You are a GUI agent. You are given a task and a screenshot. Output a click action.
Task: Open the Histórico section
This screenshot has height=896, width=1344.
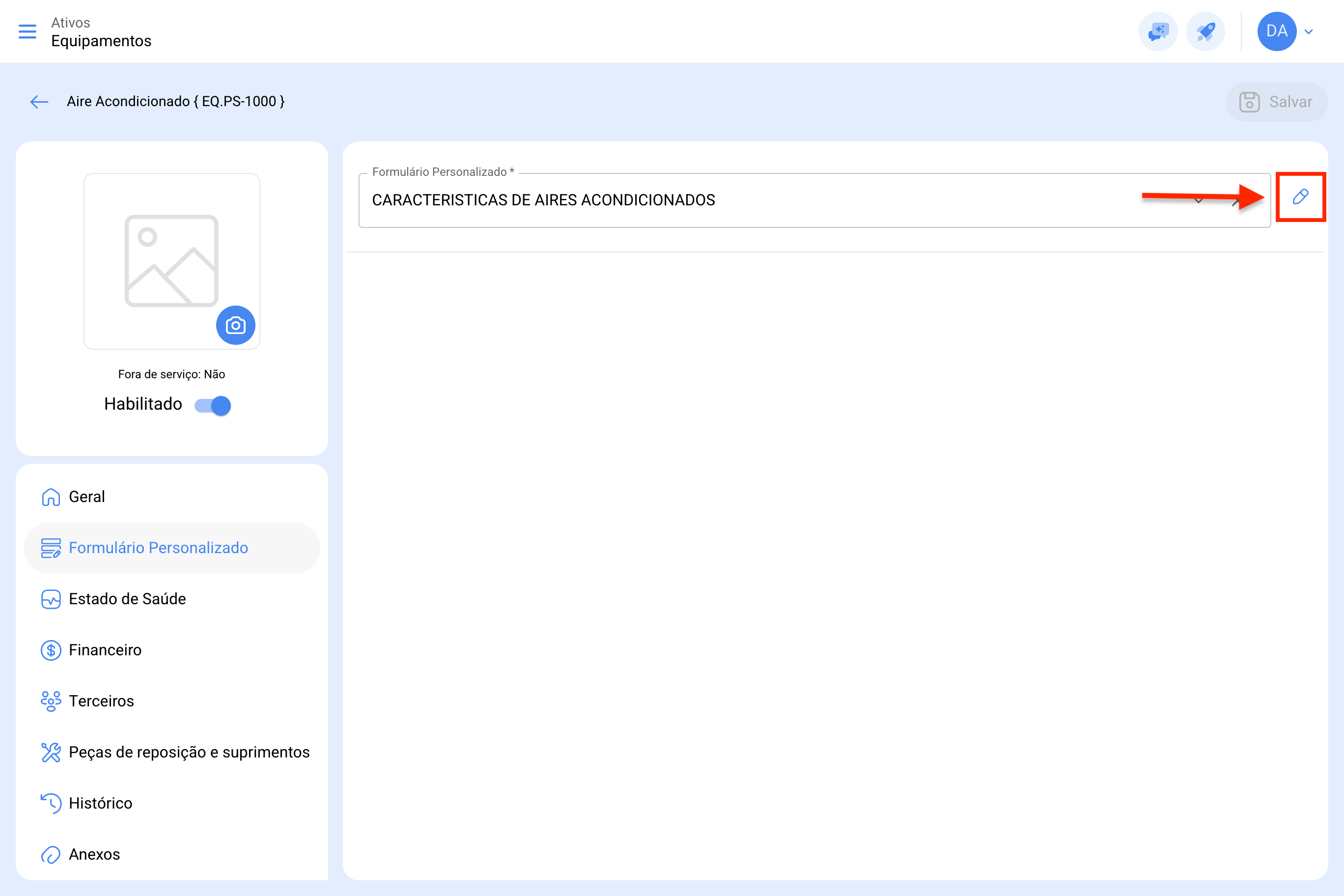click(x=171, y=803)
